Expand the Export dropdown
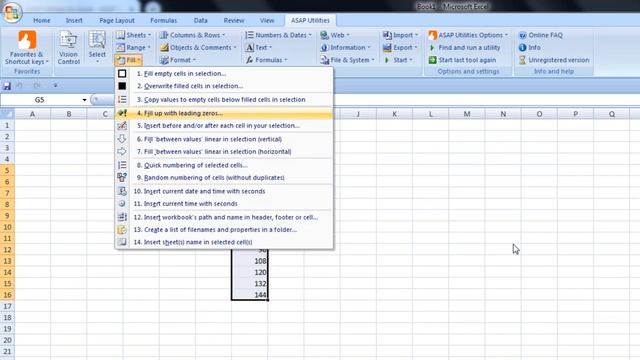640x360 pixels. [400, 47]
